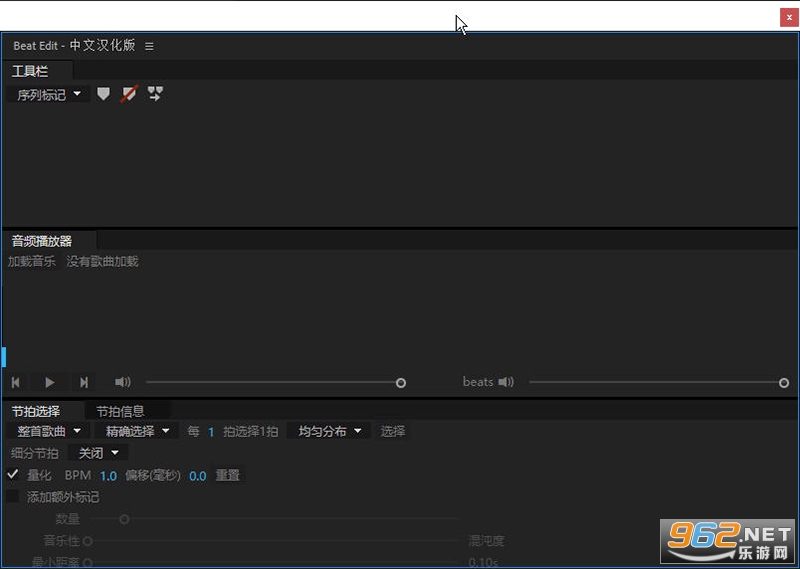
Task: Click the remove markers icon with red slash
Action: [128, 94]
